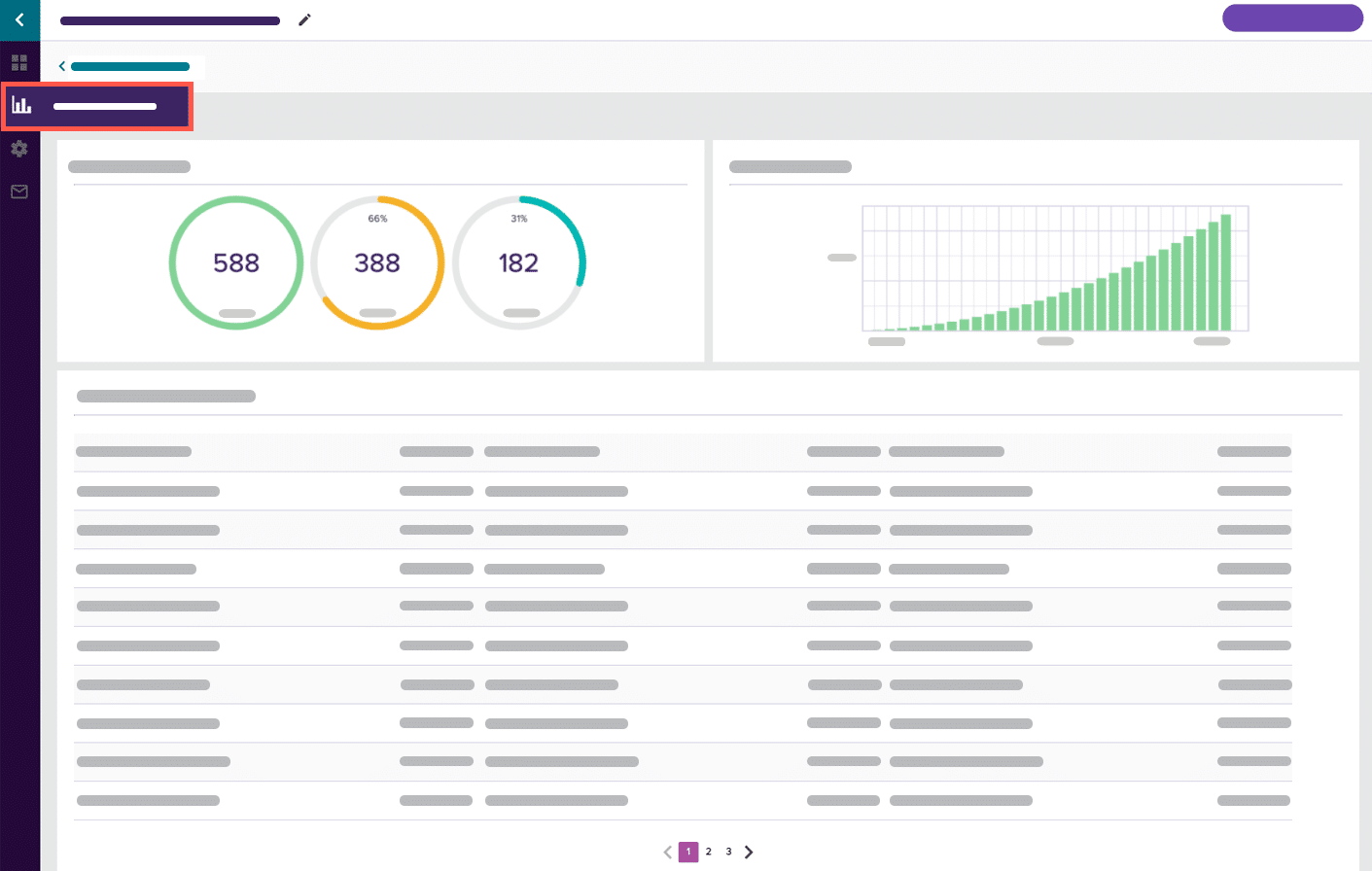Jump to page 3 in the pagination
Image resolution: width=1372 pixels, height=871 pixels.
pyautogui.click(x=728, y=852)
